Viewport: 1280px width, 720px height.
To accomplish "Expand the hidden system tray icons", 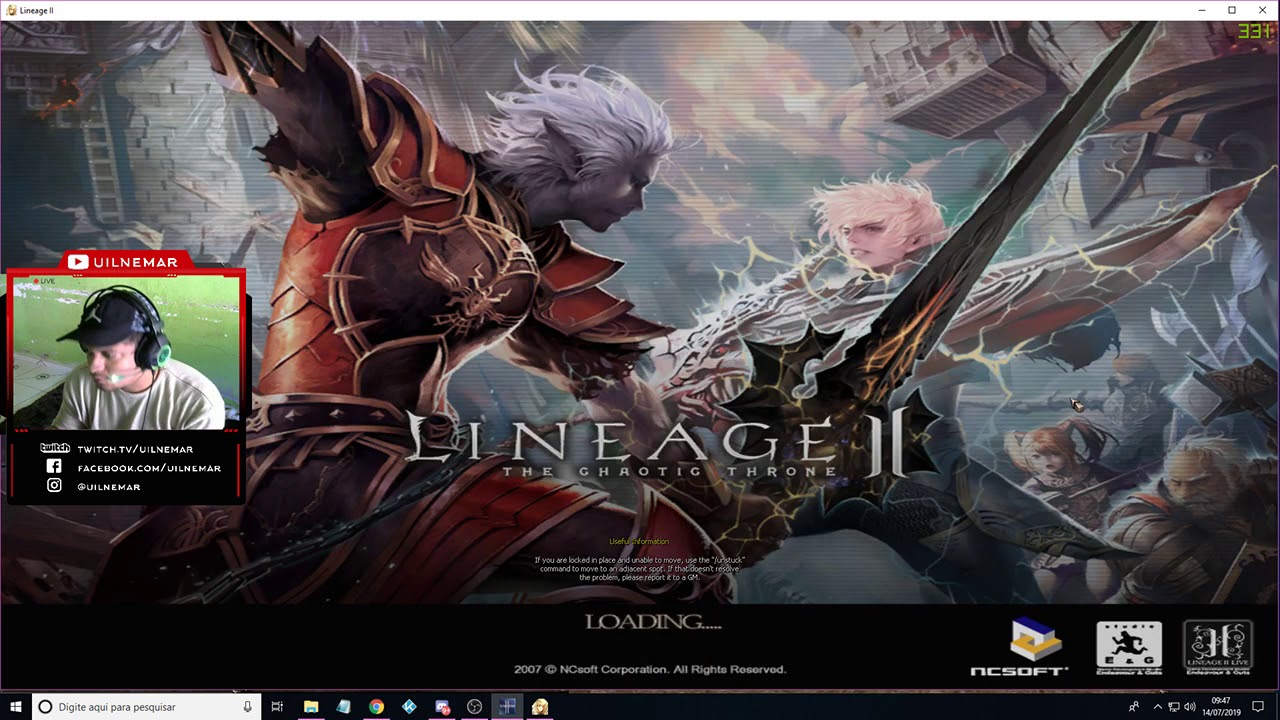I will coord(1157,706).
